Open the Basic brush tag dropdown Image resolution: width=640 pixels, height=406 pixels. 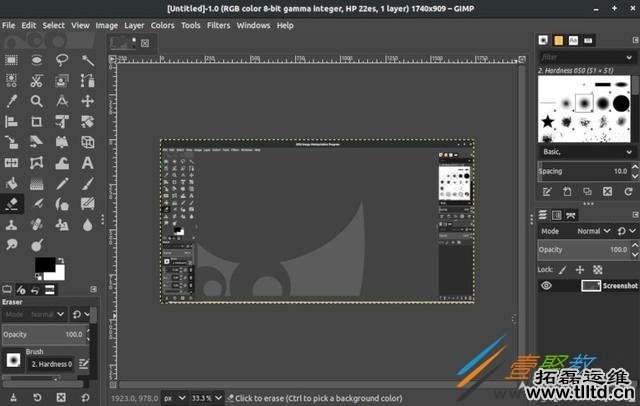point(587,152)
